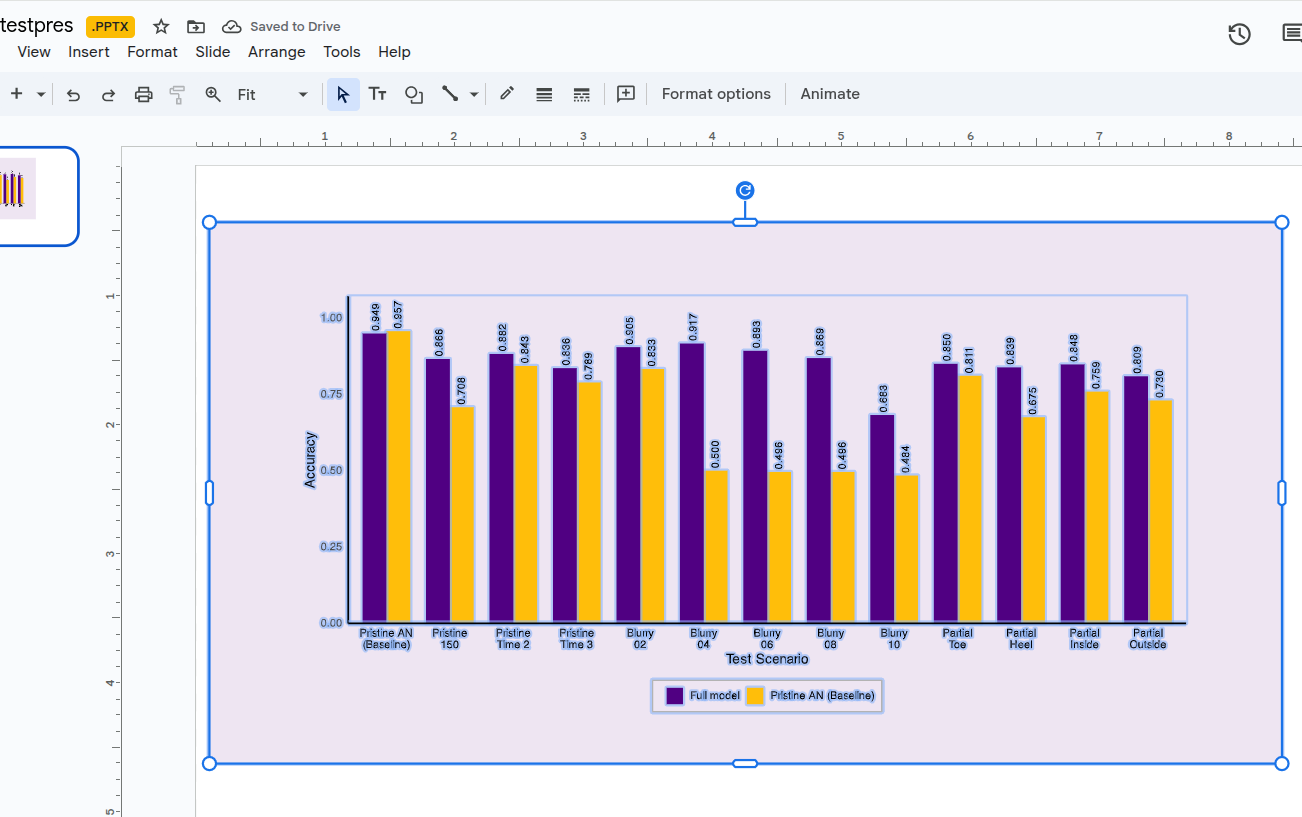Open the Format menu

coord(152,52)
